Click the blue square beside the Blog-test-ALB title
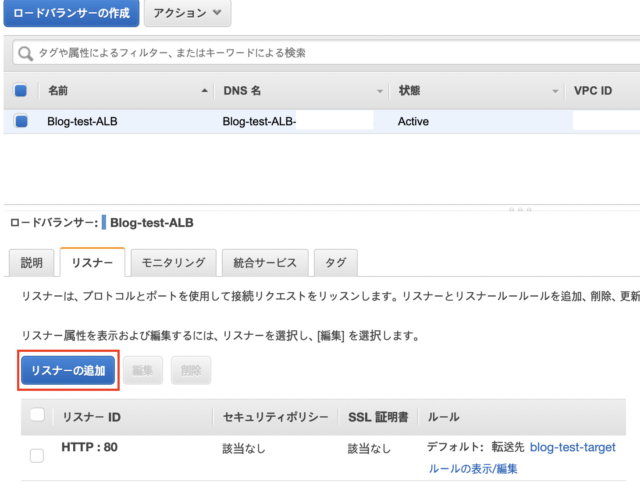The height and width of the screenshot is (496, 640). click(x=104, y=222)
